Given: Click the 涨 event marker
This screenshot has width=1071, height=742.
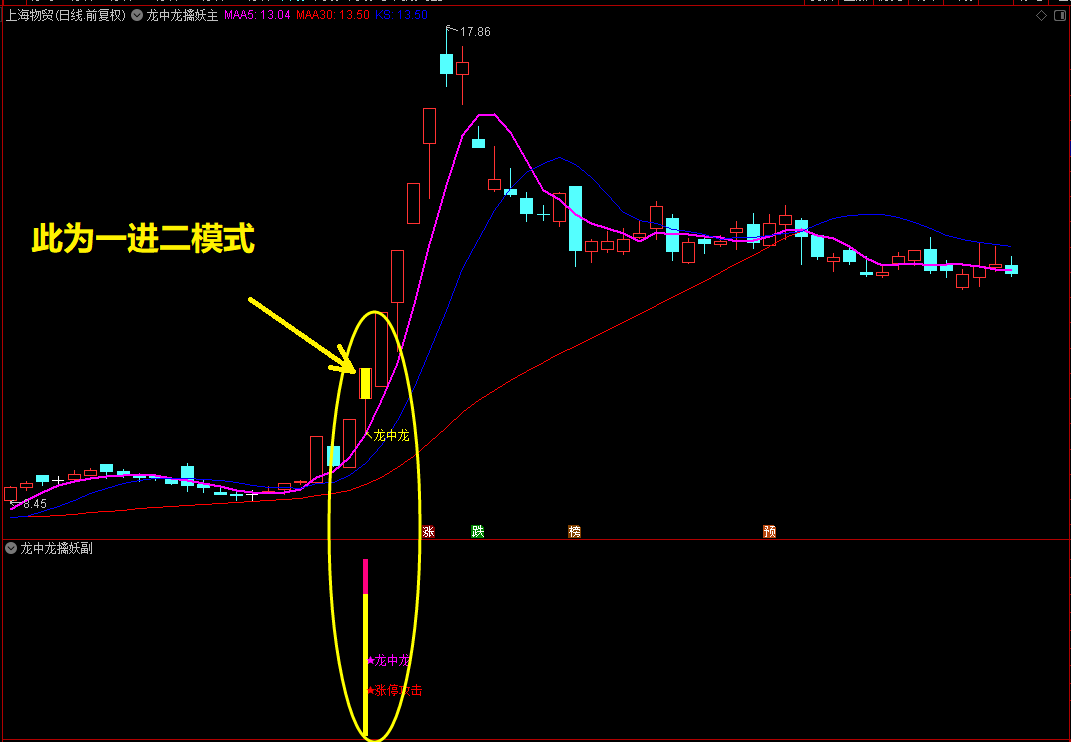Looking at the screenshot, I should point(428,532).
